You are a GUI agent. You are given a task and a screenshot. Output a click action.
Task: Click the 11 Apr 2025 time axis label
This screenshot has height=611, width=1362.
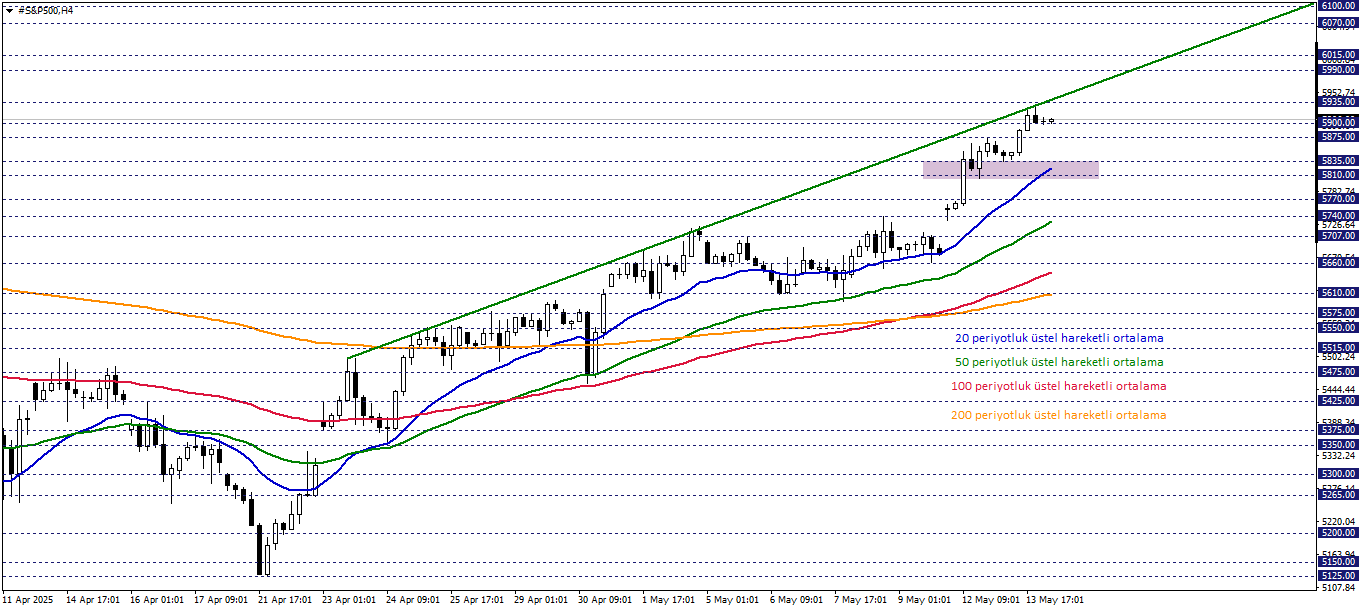(26, 600)
